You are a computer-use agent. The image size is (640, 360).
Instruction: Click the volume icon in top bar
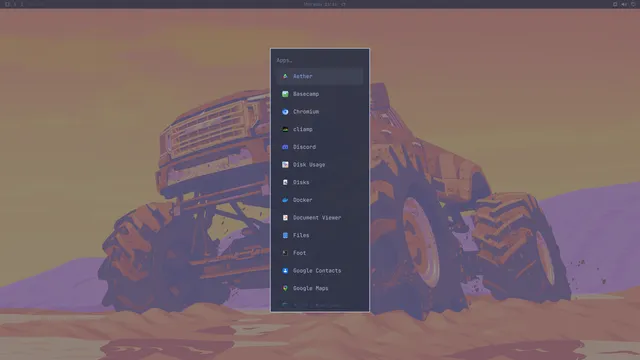click(624, 4)
